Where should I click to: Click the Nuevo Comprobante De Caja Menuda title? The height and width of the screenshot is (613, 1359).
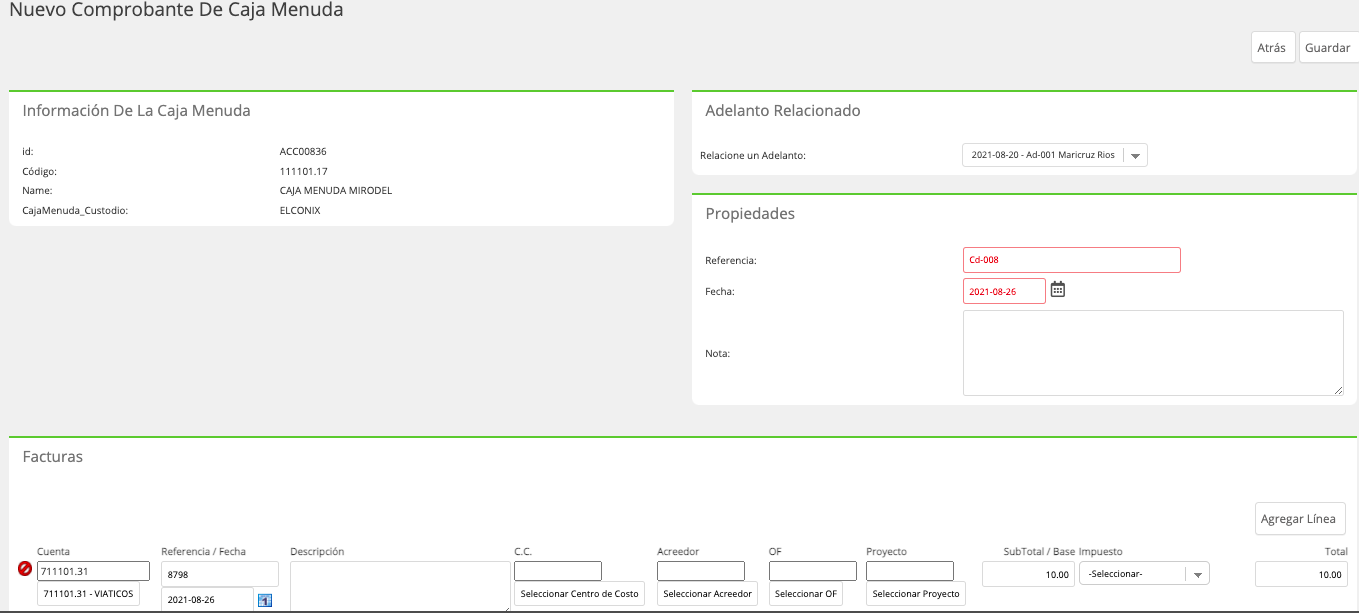click(176, 10)
